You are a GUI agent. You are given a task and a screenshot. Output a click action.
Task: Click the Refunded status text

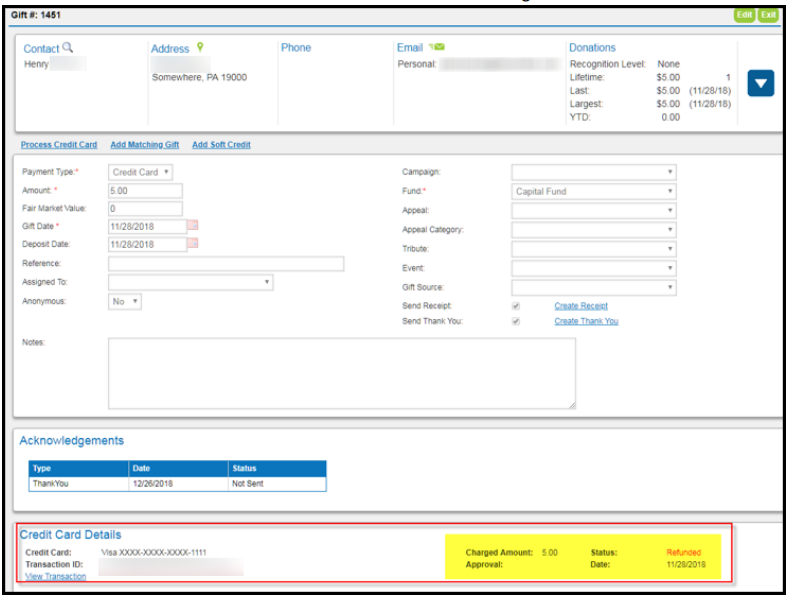[x=684, y=552]
